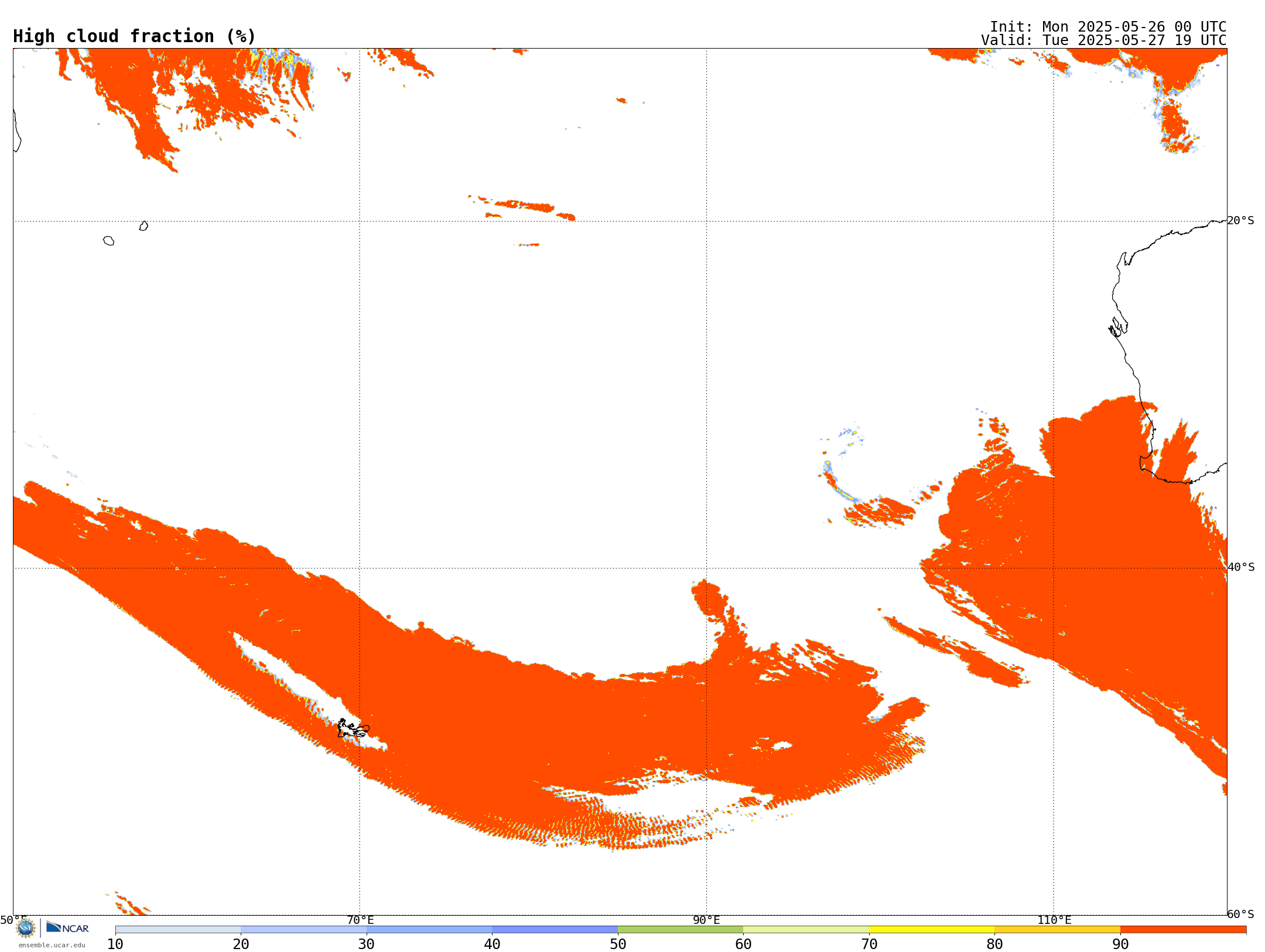This screenshot has height=952, width=1265.
Task: Click the Mauritius island outline near 20°S
Action: (x=143, y=226)
